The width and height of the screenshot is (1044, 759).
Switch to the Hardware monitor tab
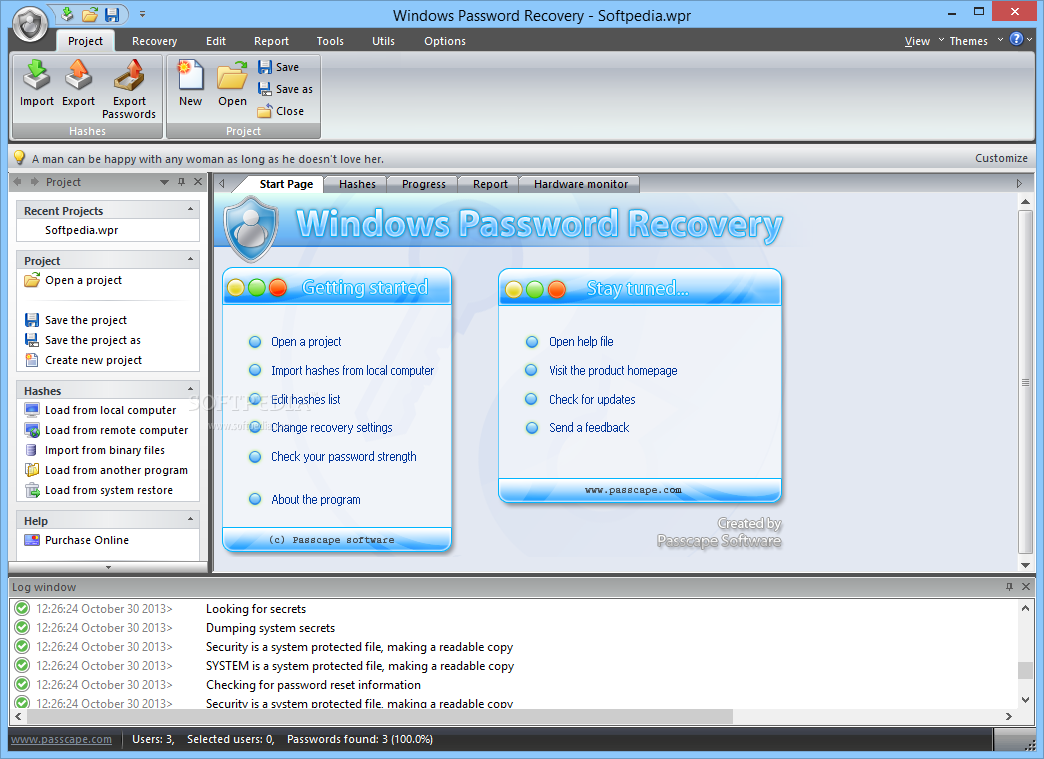click(581, 184)
